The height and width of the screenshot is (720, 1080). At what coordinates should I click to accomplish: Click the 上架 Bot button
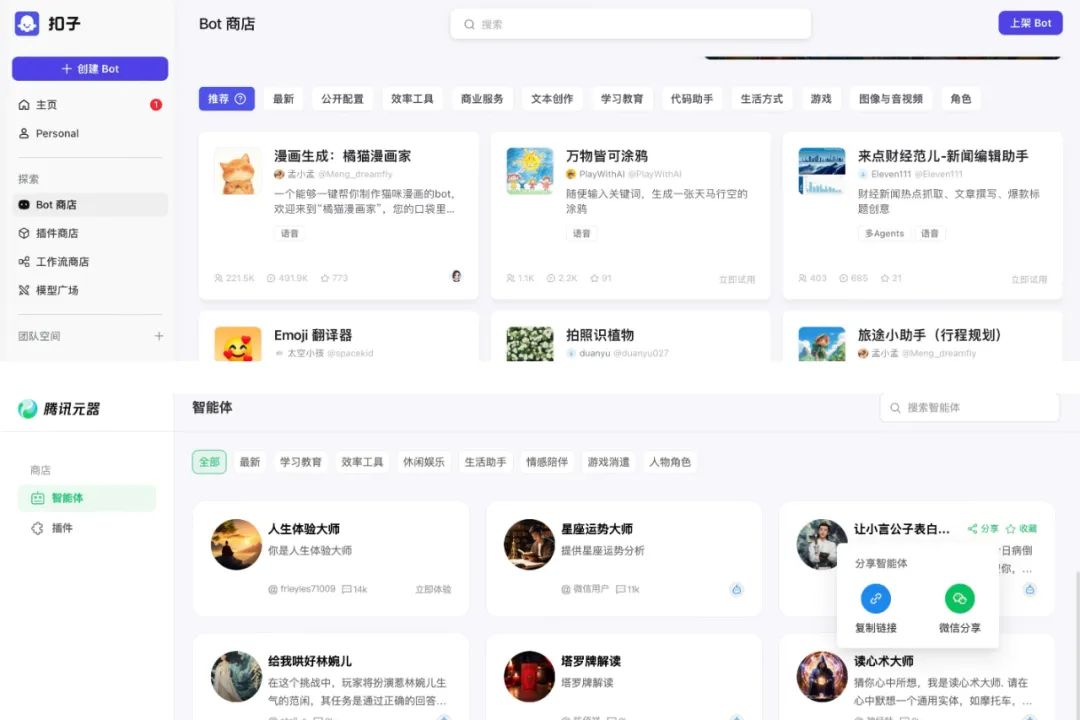pyautogui.click(x=1030, y=23)
